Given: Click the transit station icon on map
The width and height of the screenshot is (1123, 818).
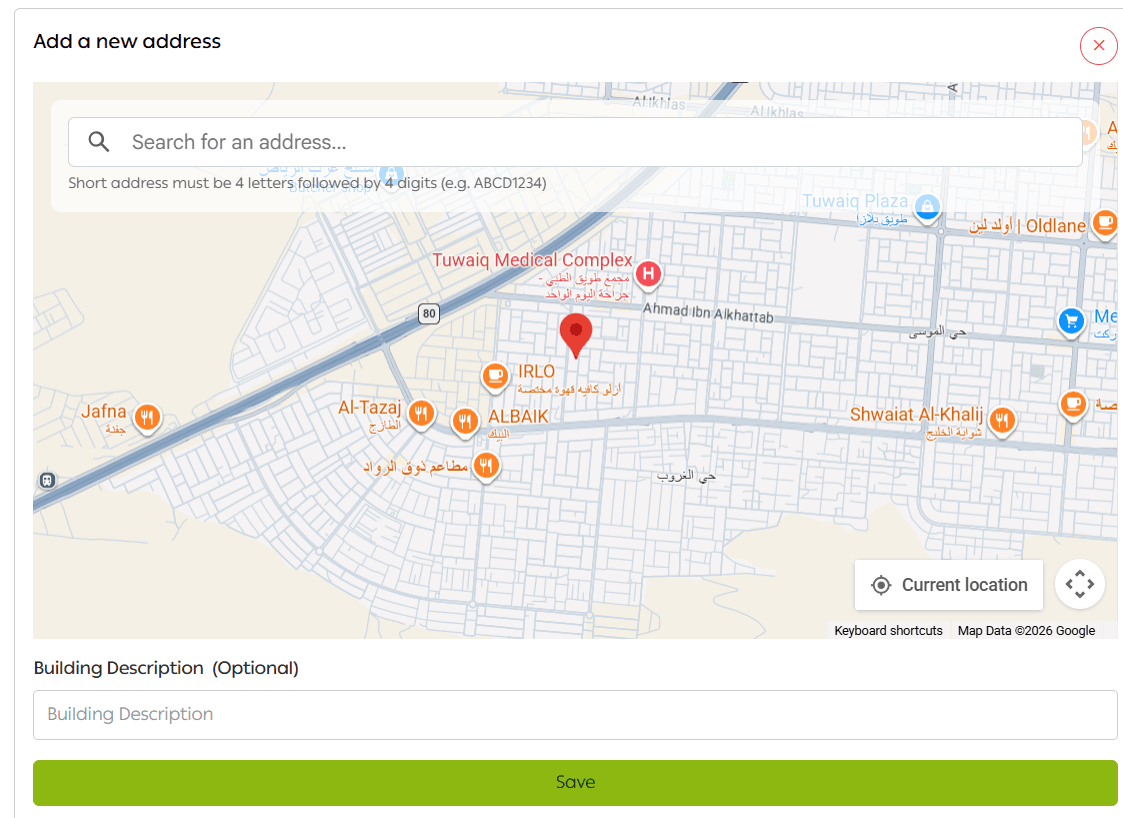Looking at the screenshot, I should [47, 480].
